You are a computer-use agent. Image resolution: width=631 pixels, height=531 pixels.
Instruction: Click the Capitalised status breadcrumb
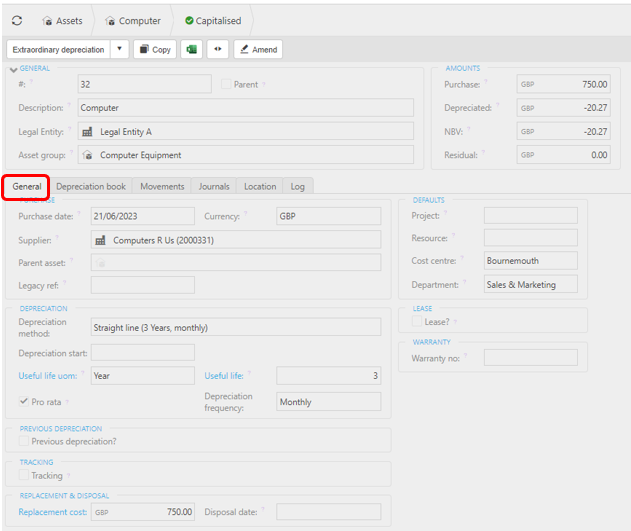213,21
